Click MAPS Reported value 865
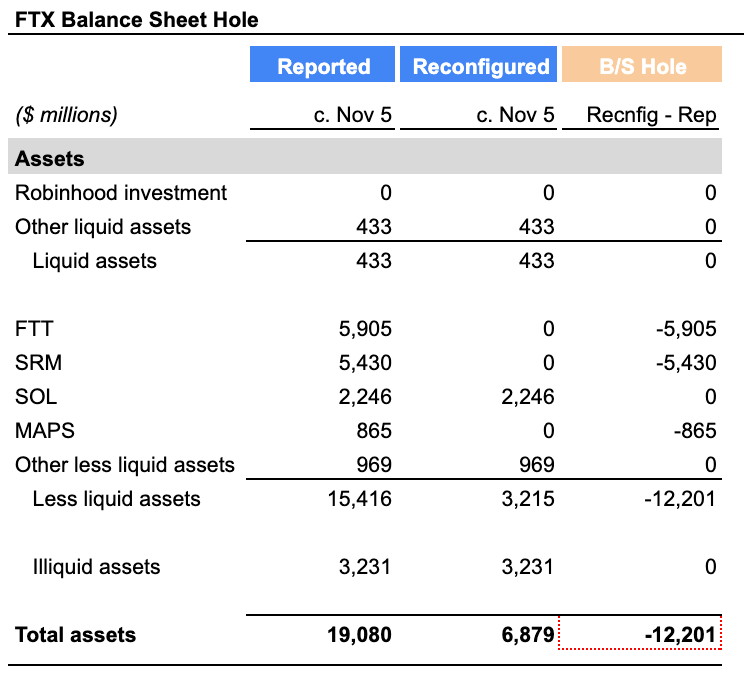Screen dimensions: 744x696 click(x=374, y=431)
